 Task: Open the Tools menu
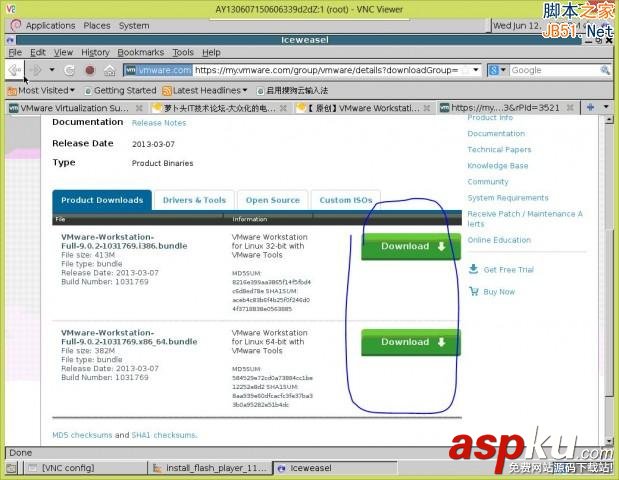(183, 52)
